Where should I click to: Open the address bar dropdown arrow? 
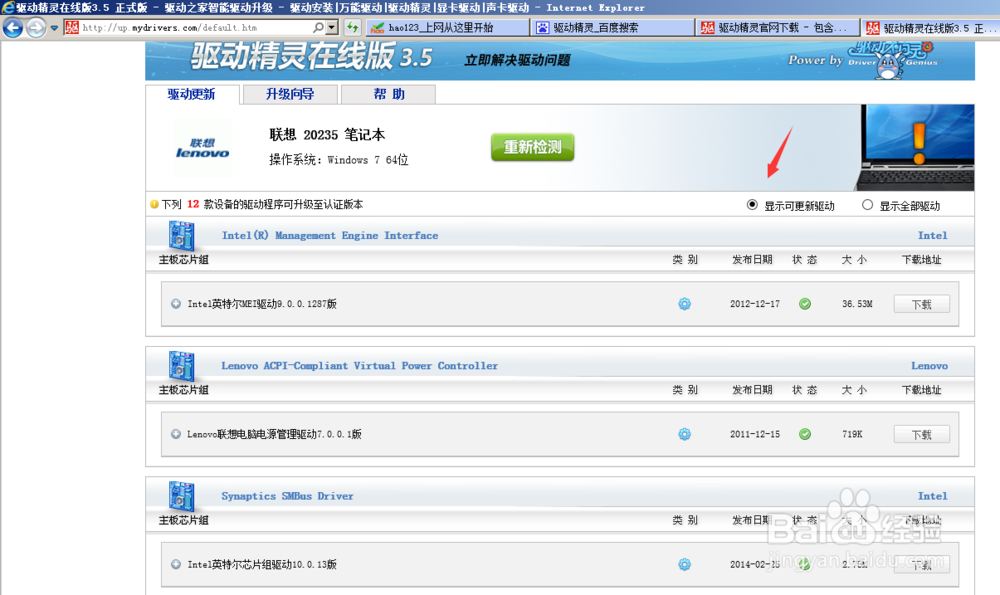click(x=332, y=27)
